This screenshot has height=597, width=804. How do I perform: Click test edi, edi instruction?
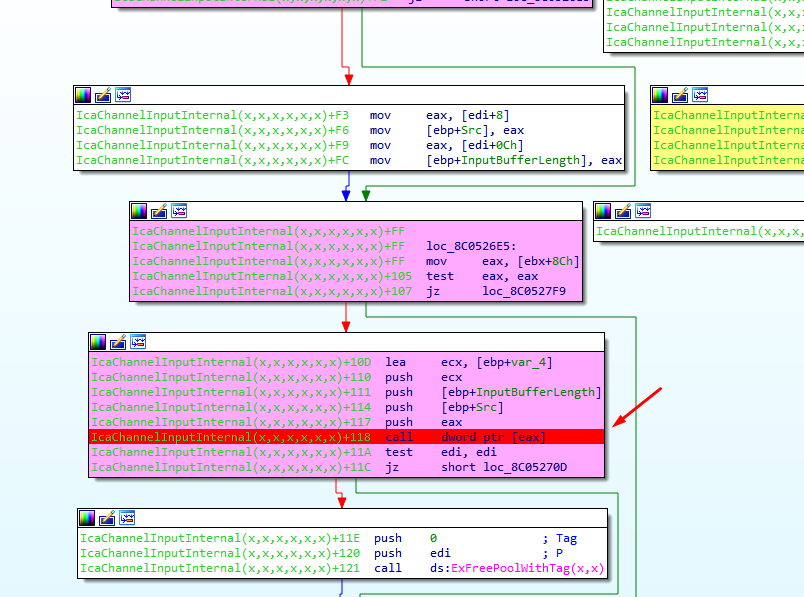click(441, 452)
